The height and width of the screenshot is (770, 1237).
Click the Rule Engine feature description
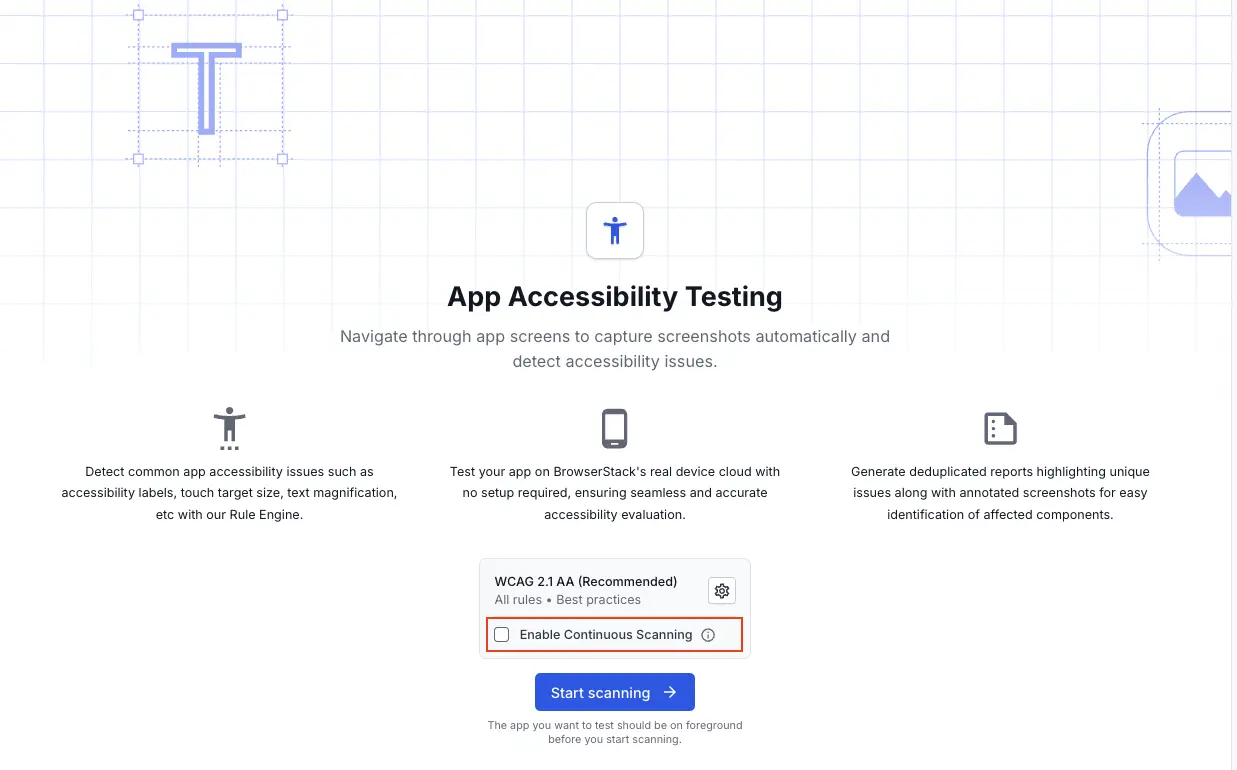click(229, 493)
